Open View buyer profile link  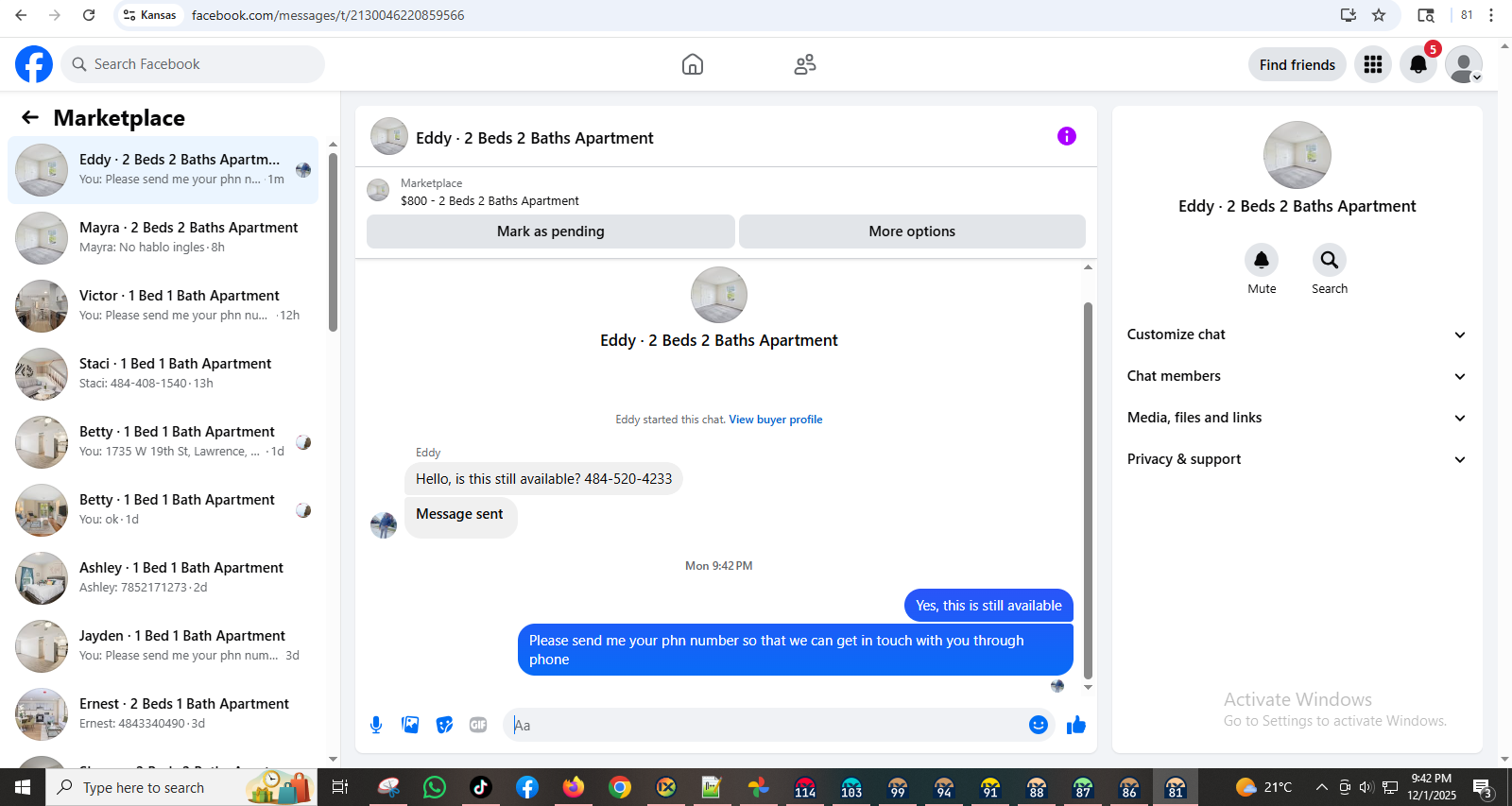pos(776,420)
